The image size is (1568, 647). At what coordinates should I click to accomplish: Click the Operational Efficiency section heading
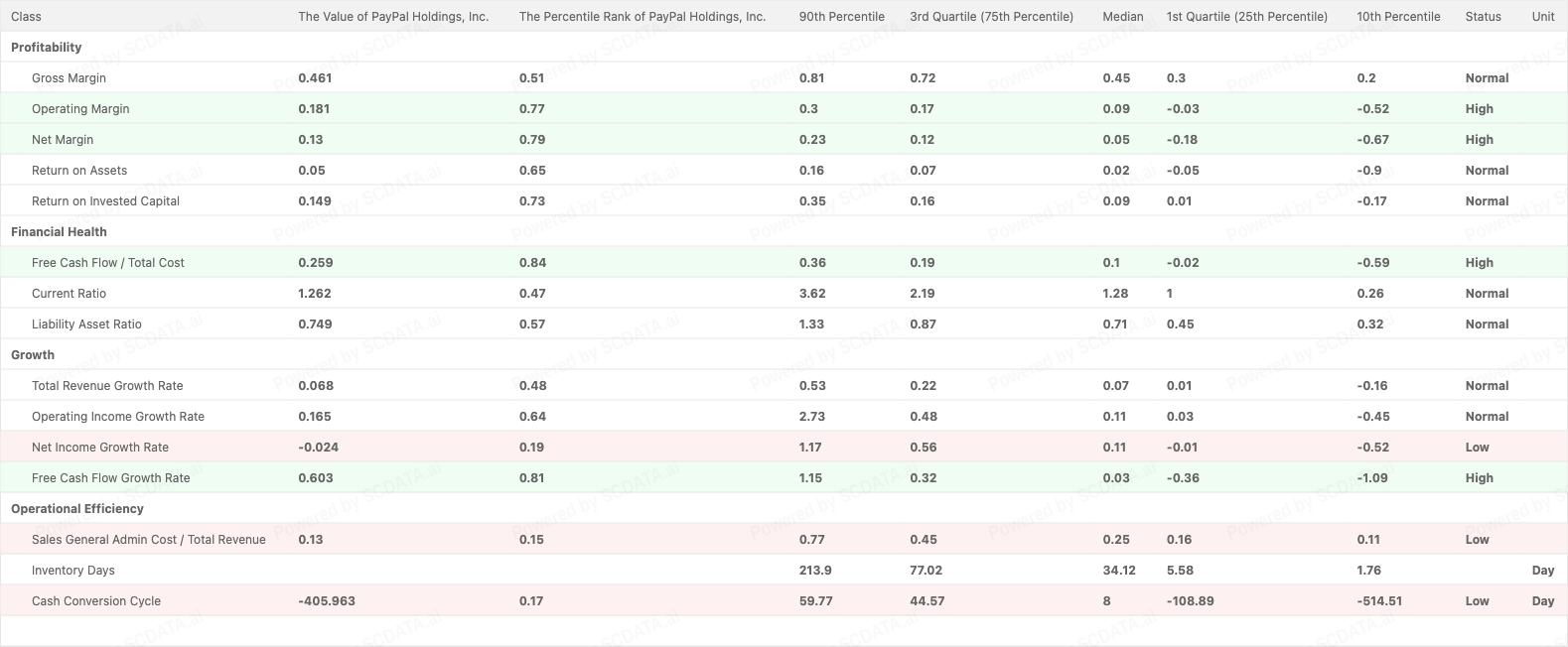[77, 509]
